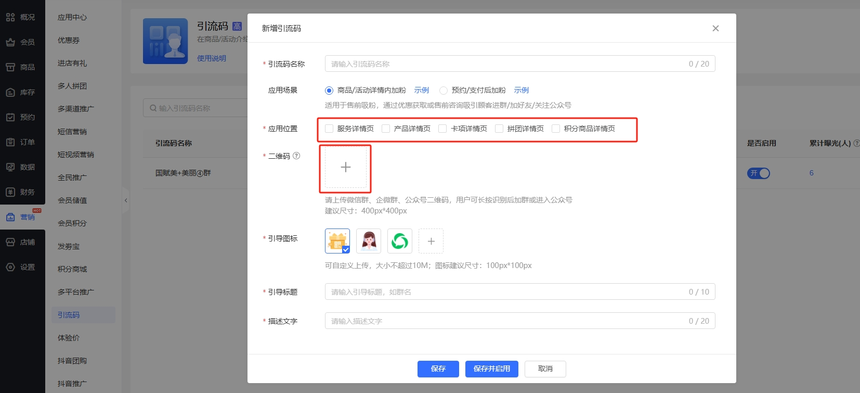Click the 保存 button

click(438, 369)
